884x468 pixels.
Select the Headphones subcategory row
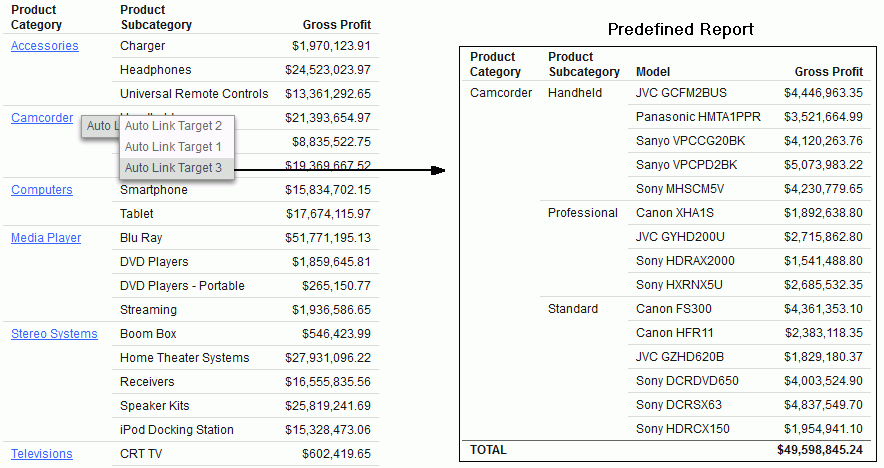[x=155, y=70]
